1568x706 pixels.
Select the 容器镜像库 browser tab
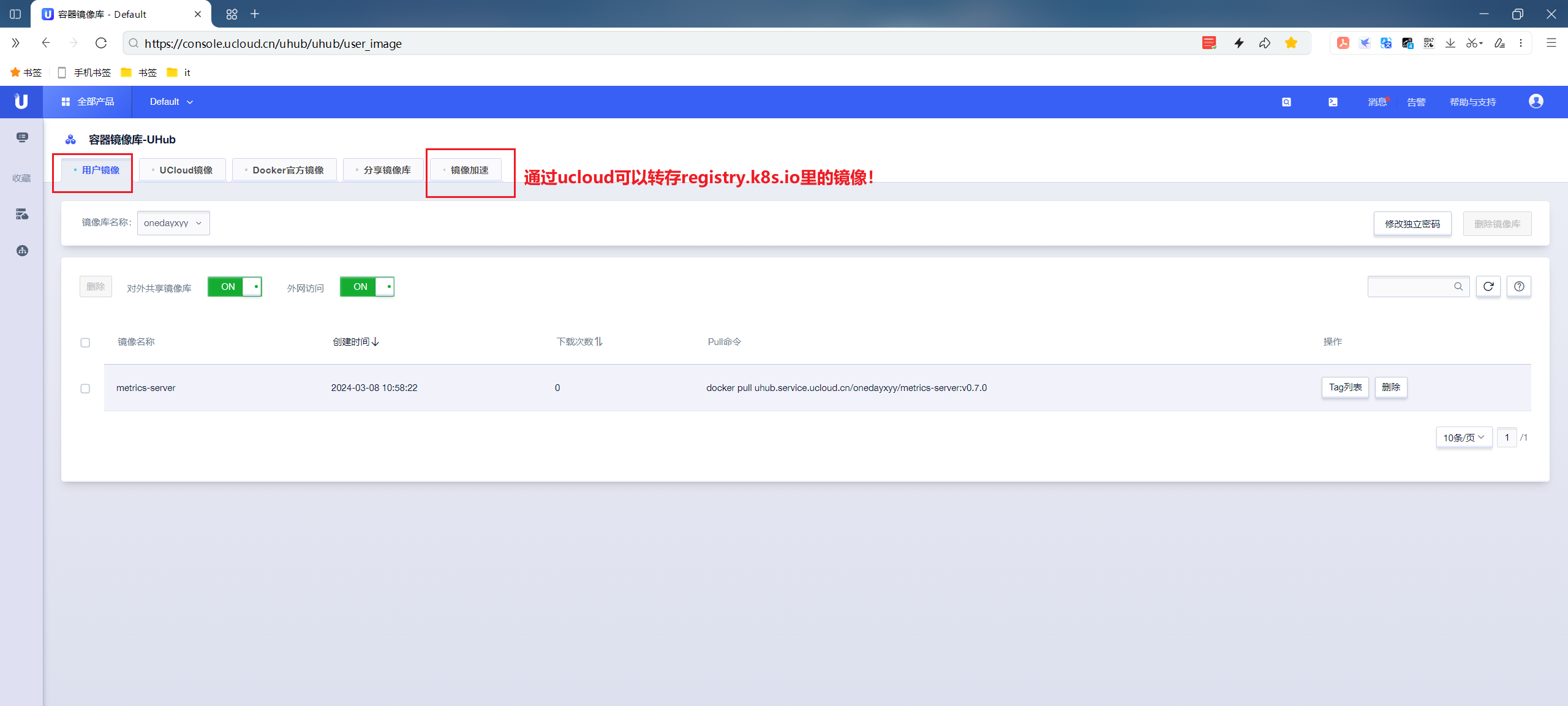(120, 14)
